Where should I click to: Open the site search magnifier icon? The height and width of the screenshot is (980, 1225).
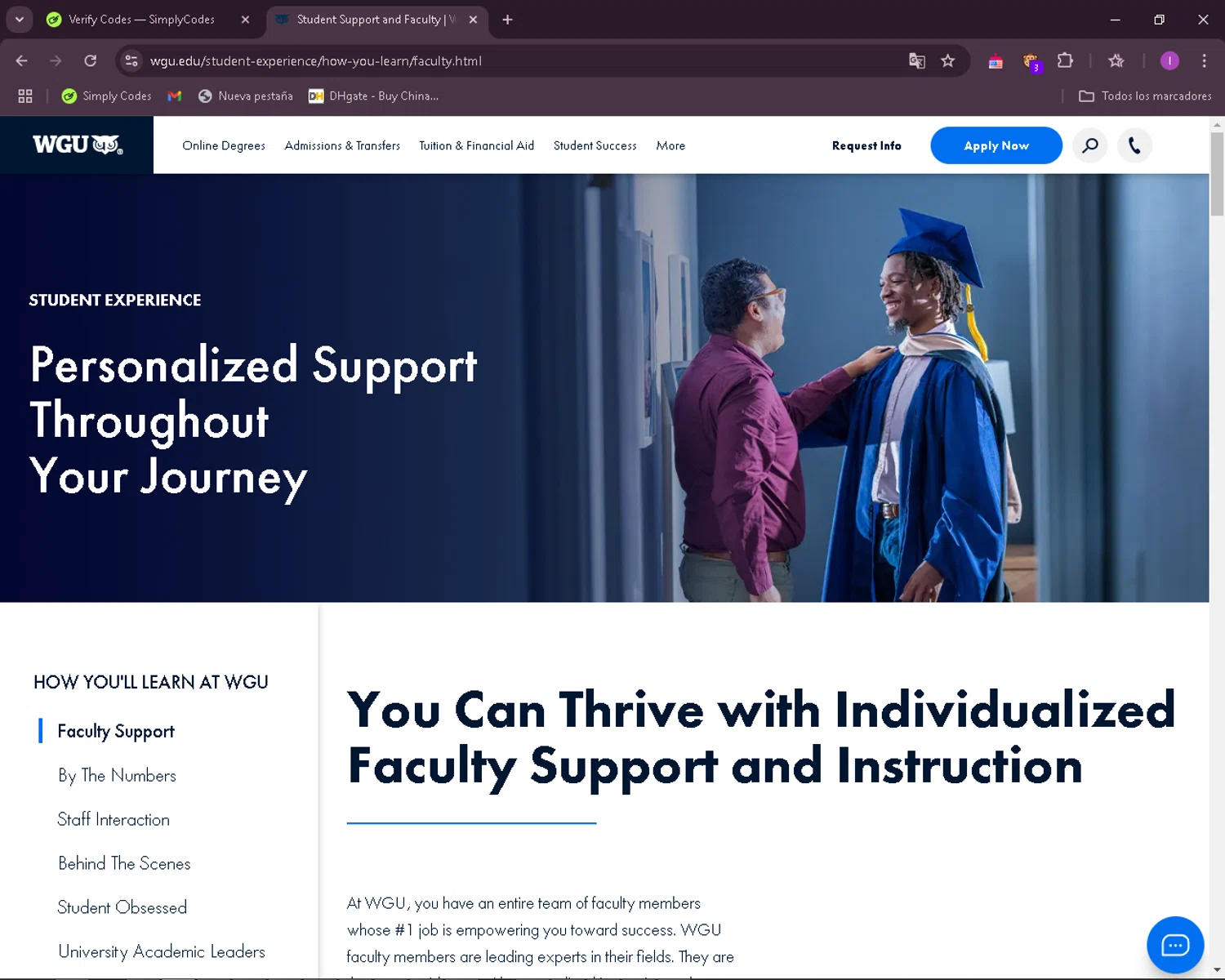tap(1090, 145)
